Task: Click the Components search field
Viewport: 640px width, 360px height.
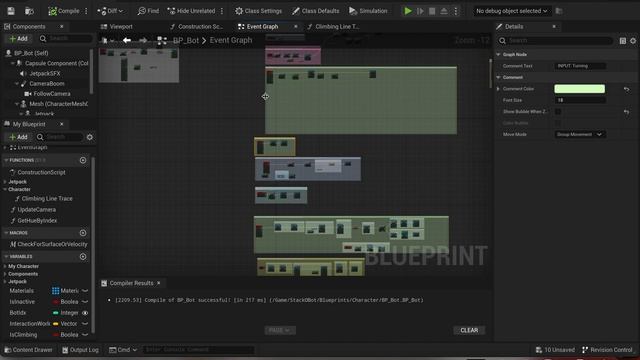Action: [66, 38]
